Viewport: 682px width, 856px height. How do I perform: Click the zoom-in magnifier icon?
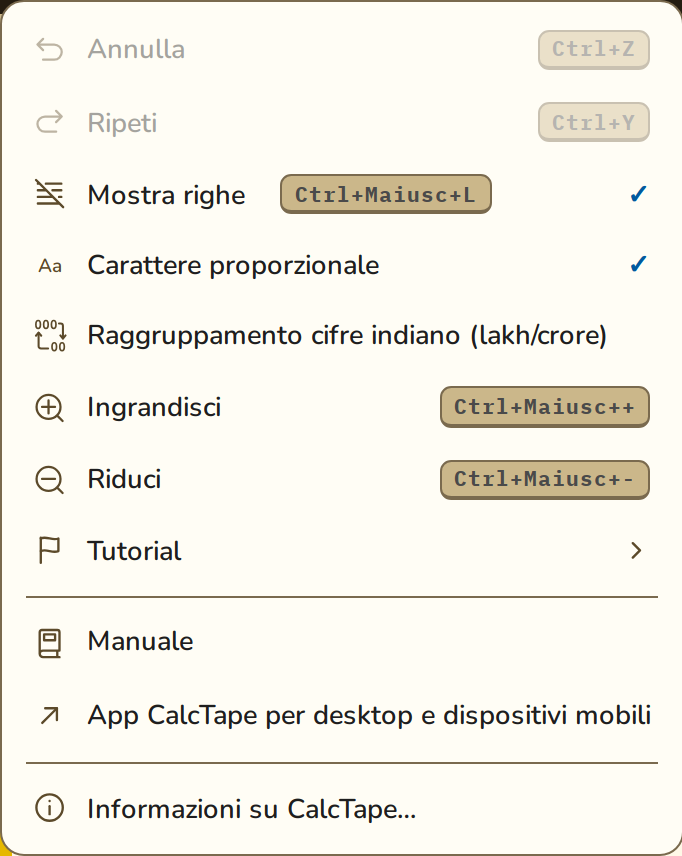coord(50,408)
